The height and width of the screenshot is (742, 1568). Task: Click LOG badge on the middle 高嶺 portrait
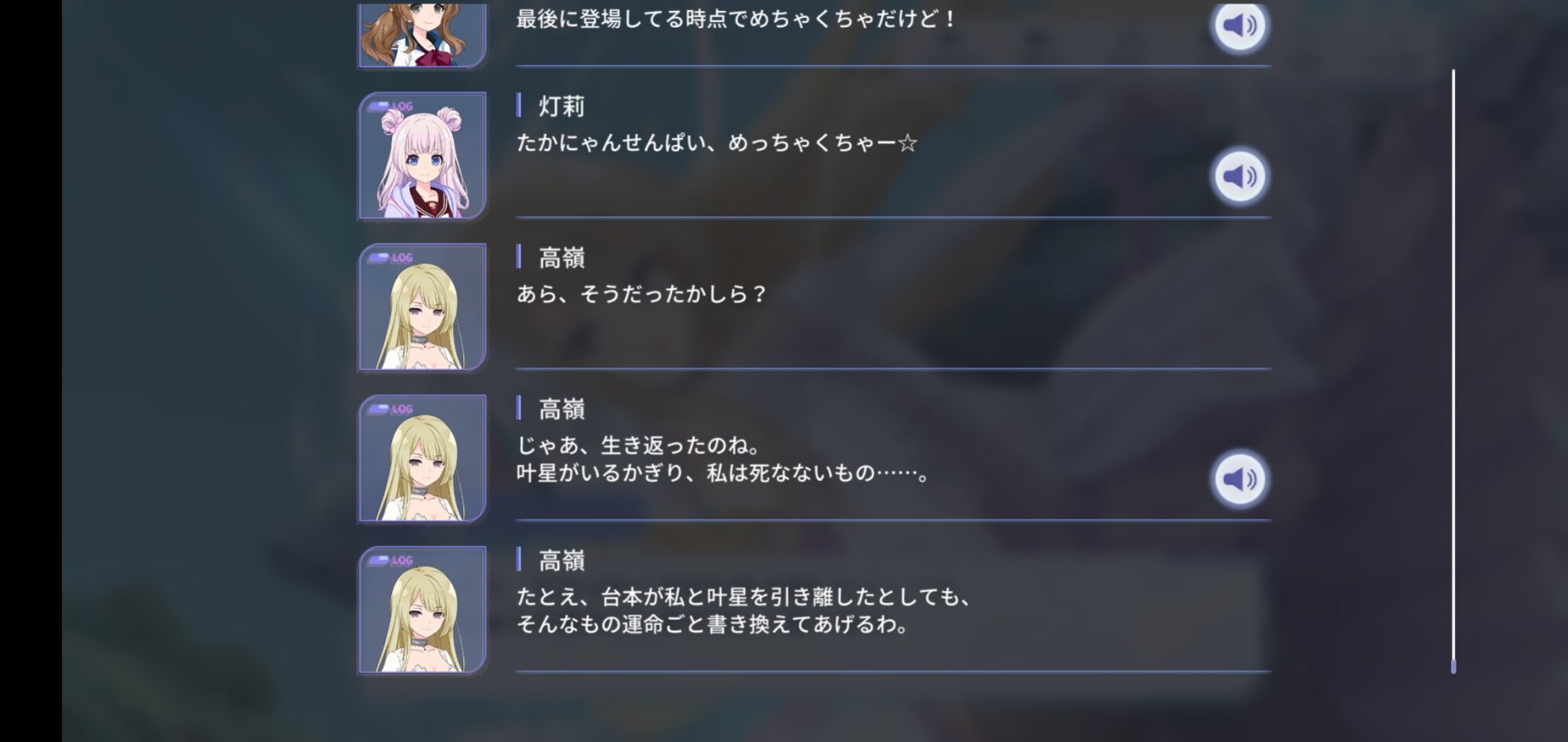[x=390, y=409]
